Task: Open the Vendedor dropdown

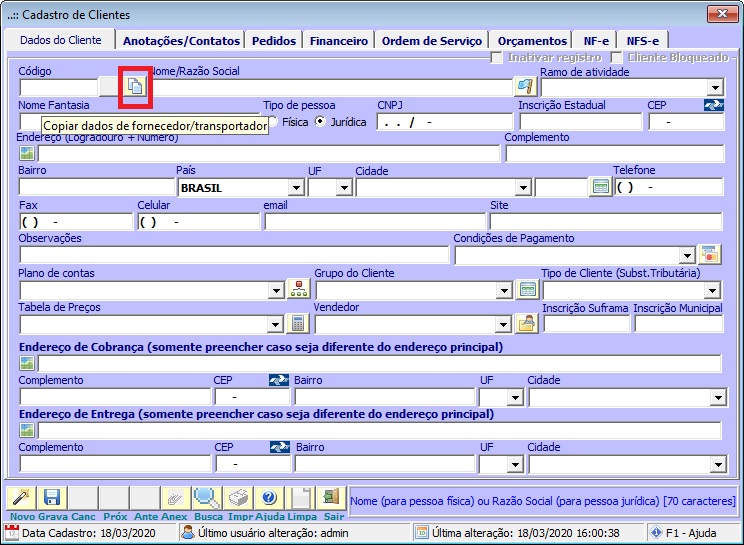Action: [x=503, y=325]
